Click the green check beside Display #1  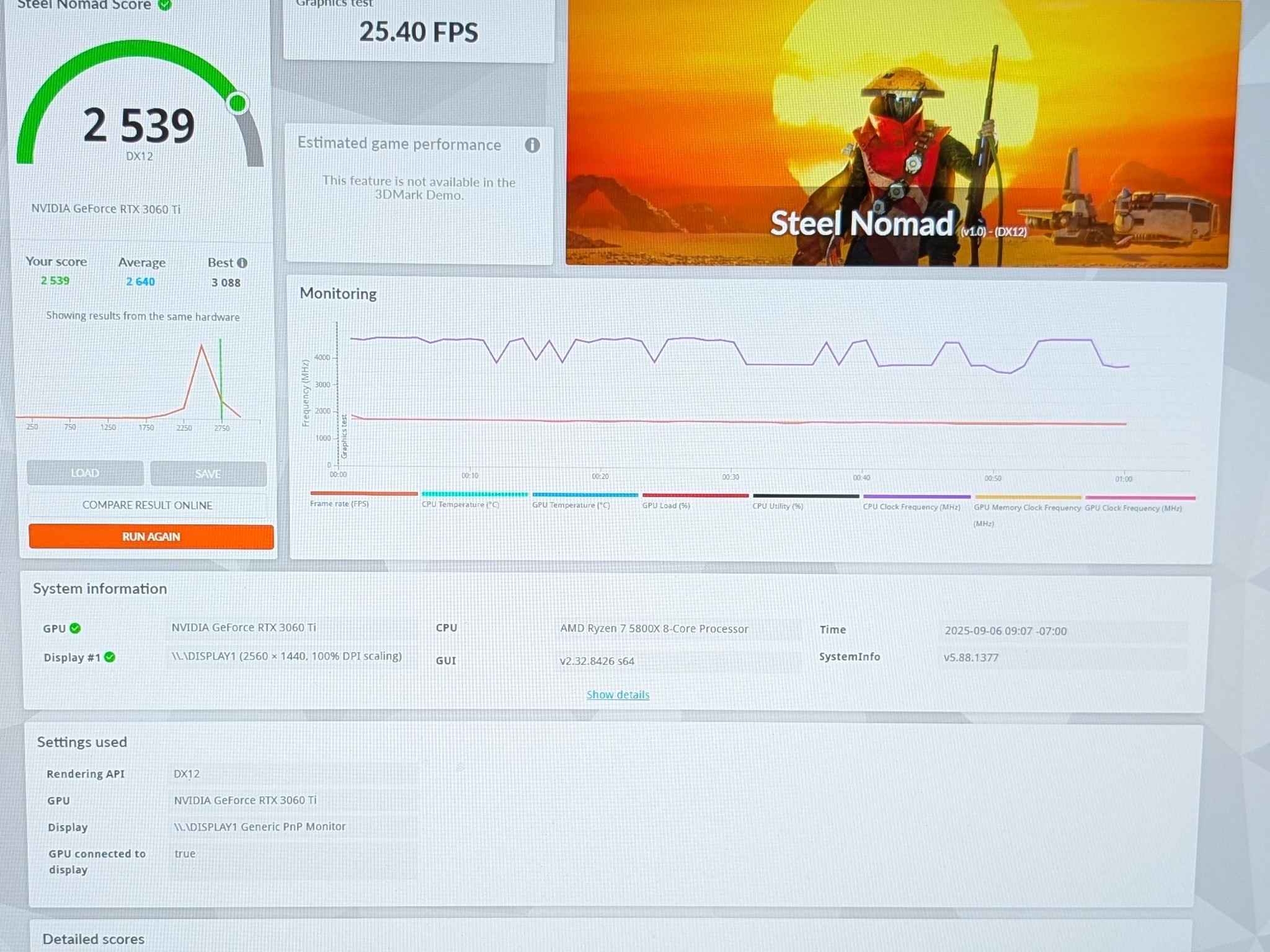[x=110, y=657]
